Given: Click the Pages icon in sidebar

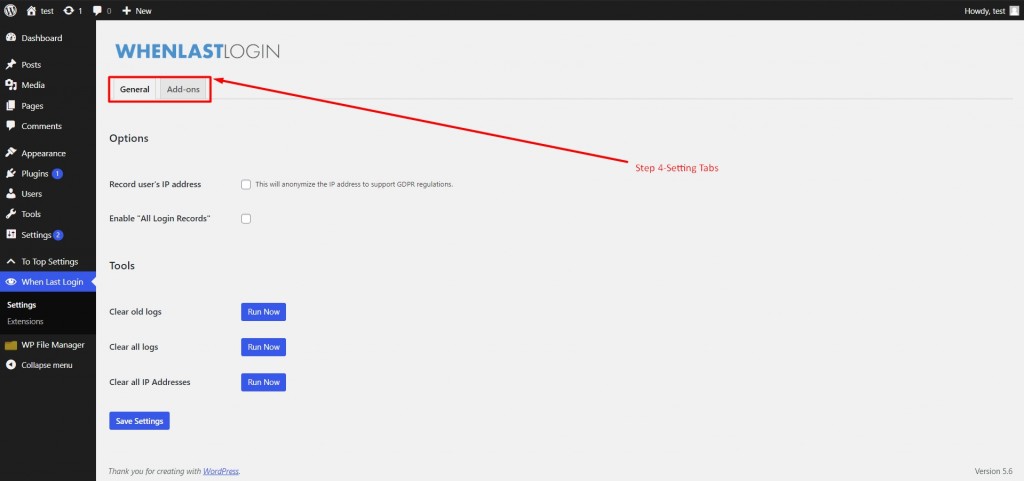Looking at the screenshot, I should coord(10,106).
